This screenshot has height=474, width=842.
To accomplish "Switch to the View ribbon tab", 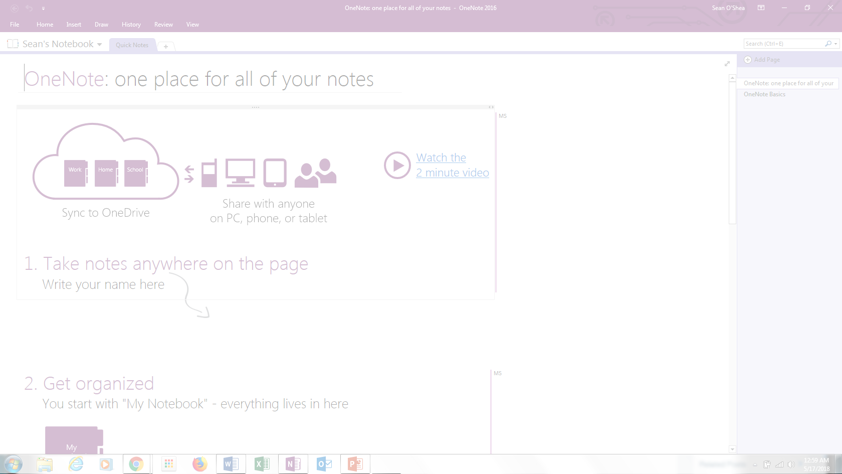I will coord(192,25).
